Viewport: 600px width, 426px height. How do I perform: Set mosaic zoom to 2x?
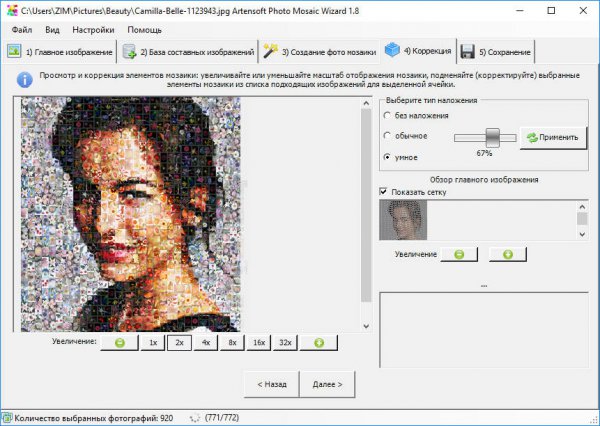click(x=179, y=343)
